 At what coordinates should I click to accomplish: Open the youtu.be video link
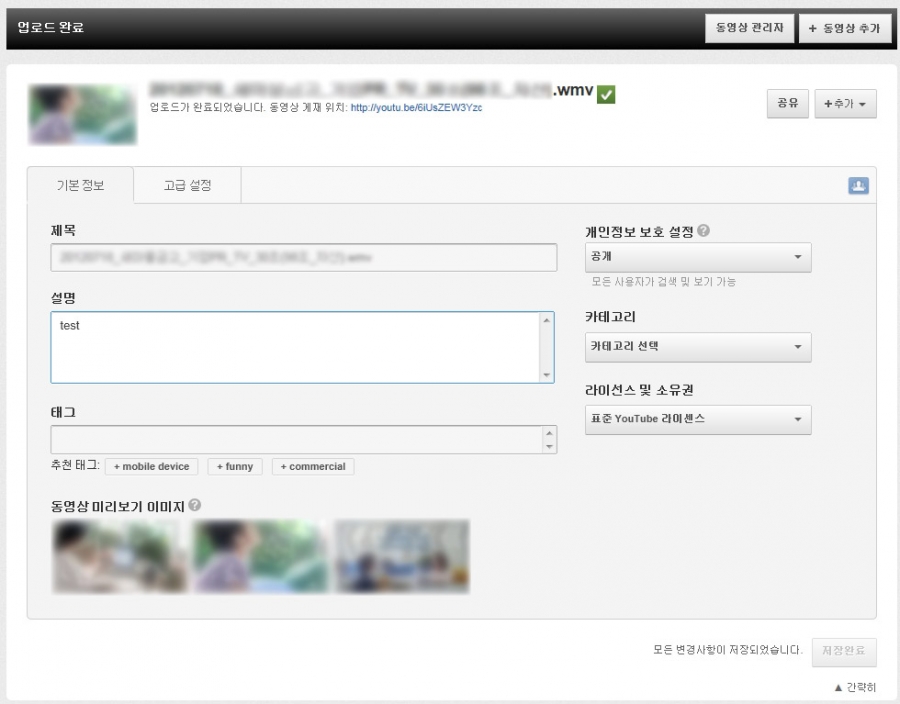416,107
